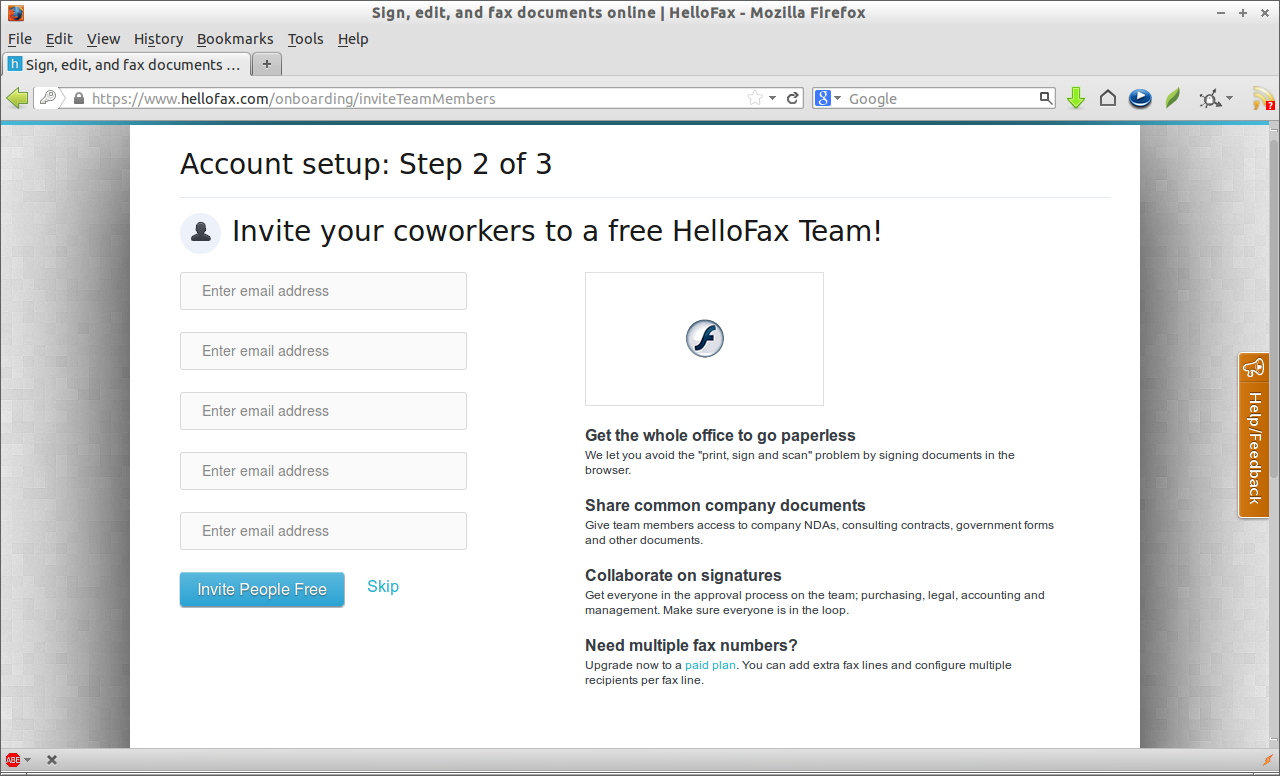Activate the Flash plugin placeholder
Viewport: 1280px width, 776px height.
[704, 339]
